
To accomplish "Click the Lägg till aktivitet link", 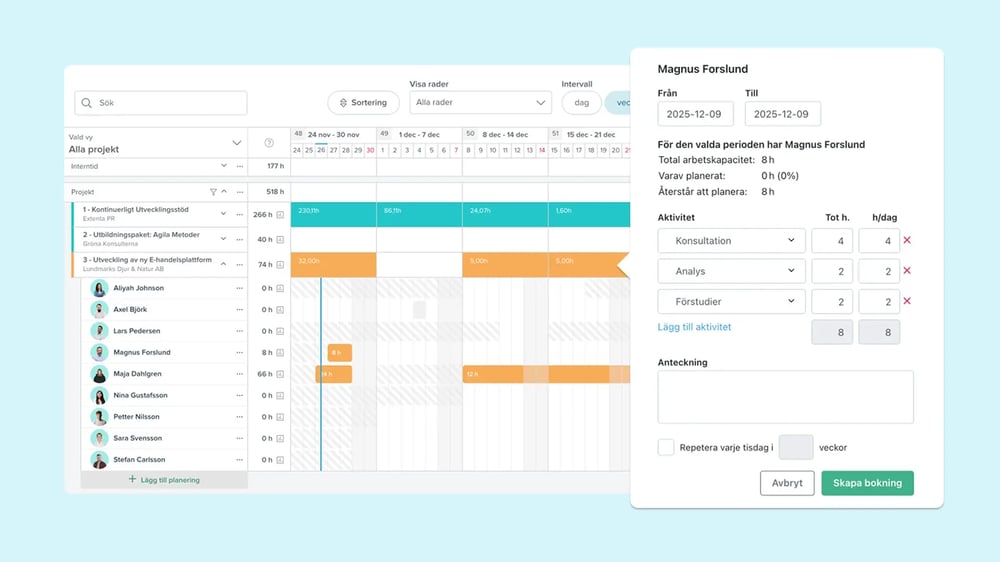I will pos(694,327).
